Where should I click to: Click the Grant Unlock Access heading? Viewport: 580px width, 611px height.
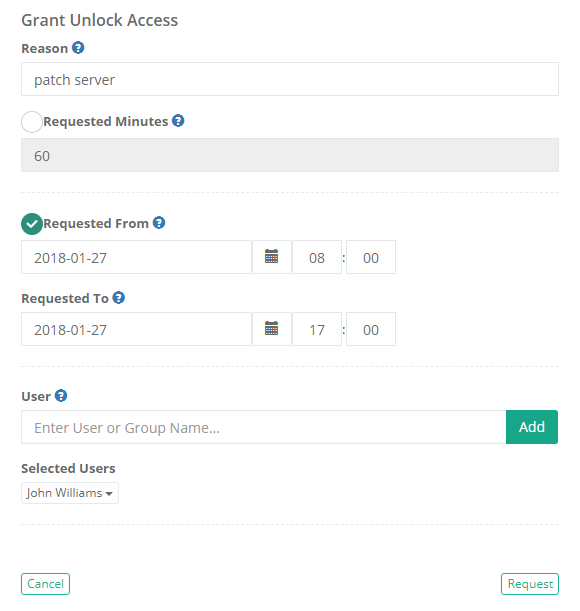click(x=99, y=20)
